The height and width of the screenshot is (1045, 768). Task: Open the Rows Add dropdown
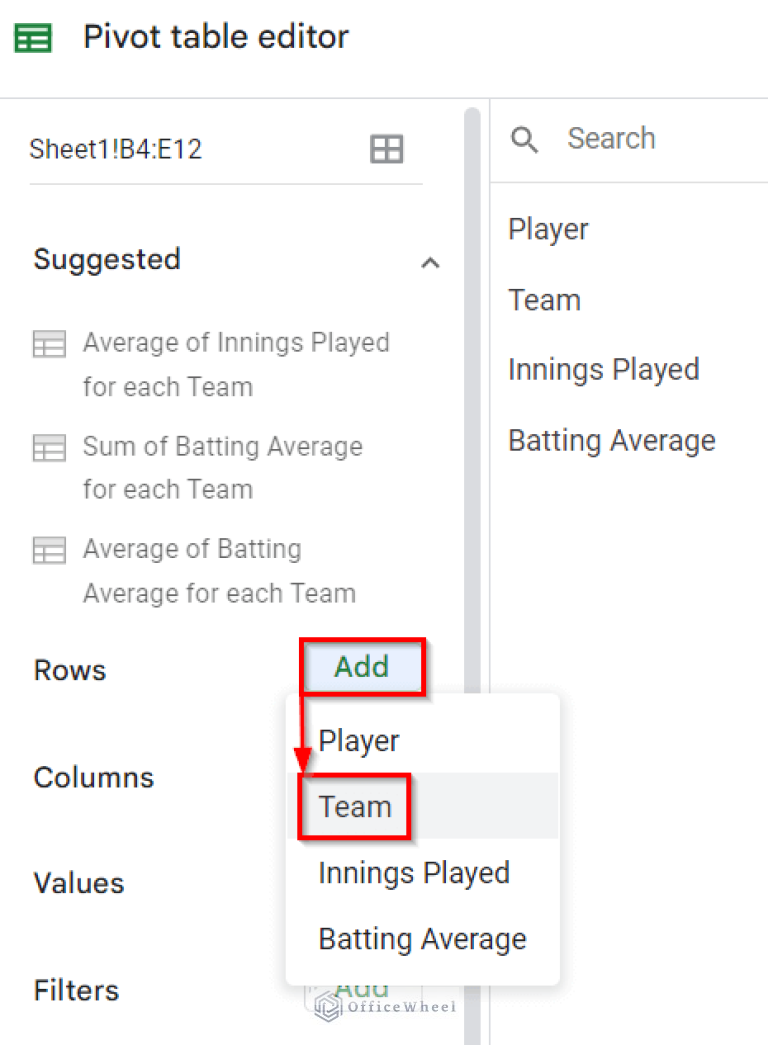tap(362, 667)
